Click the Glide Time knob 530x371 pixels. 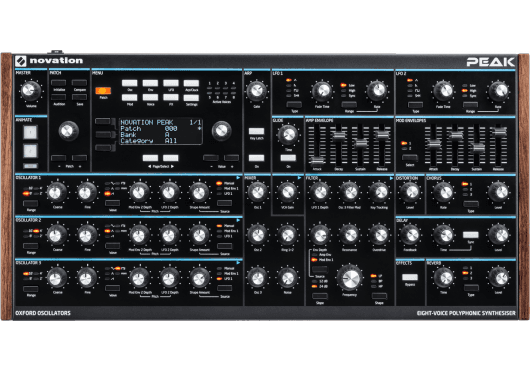click(288, 134)
